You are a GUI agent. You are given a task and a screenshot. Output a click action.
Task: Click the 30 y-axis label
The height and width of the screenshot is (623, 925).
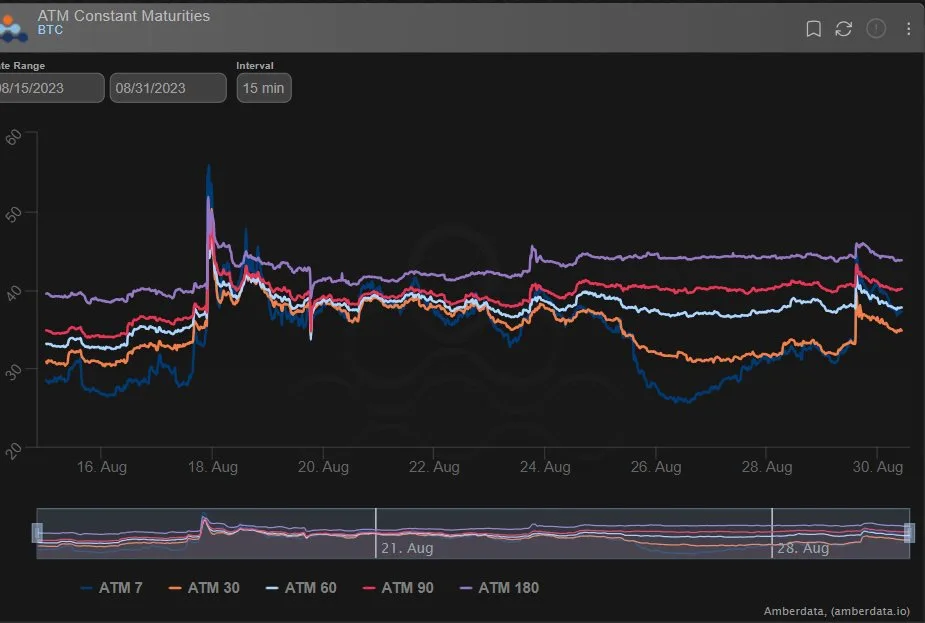tap(14, 372)
